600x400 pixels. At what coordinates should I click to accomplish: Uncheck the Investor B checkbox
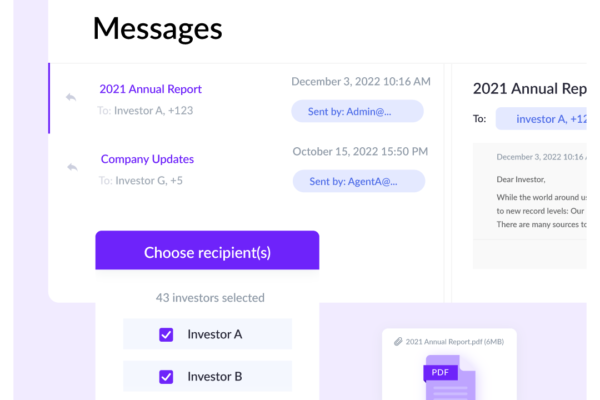coord(166,377)
